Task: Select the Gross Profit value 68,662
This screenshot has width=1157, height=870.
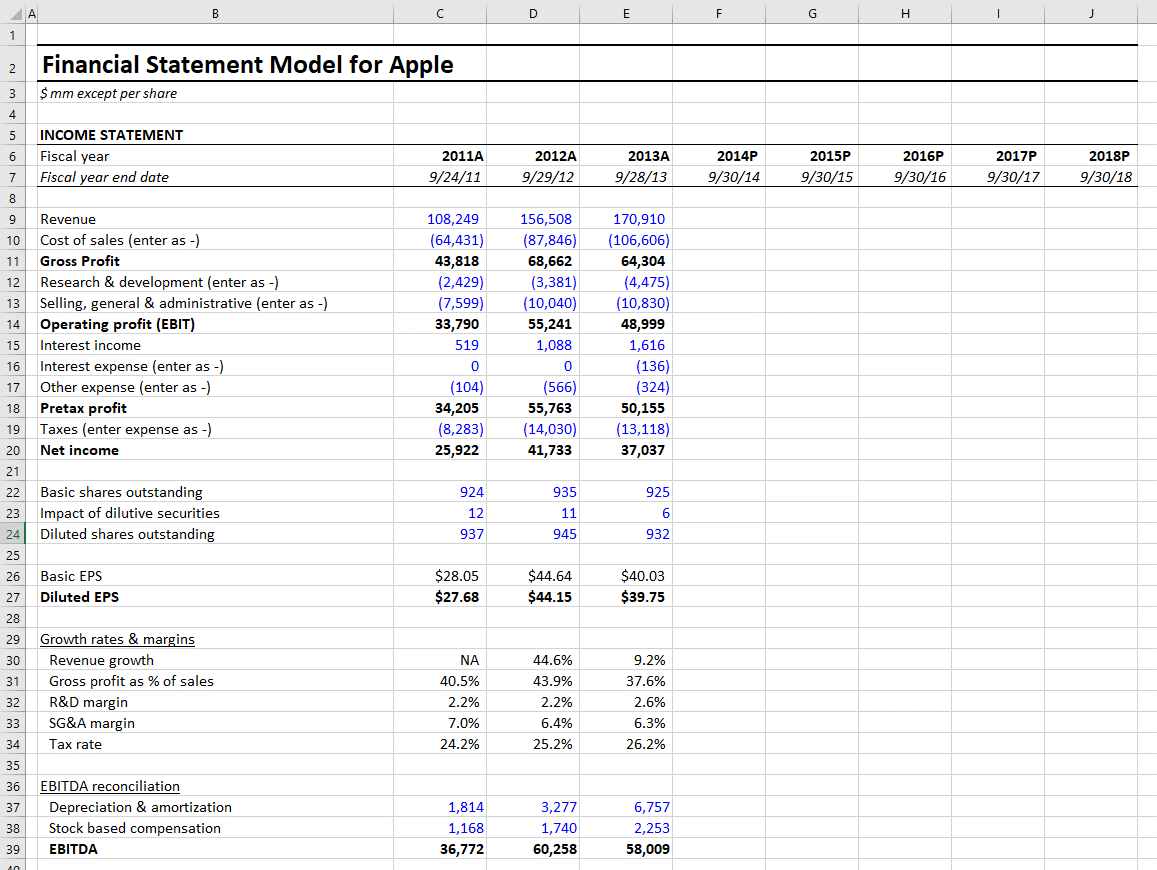Action: 533,261
